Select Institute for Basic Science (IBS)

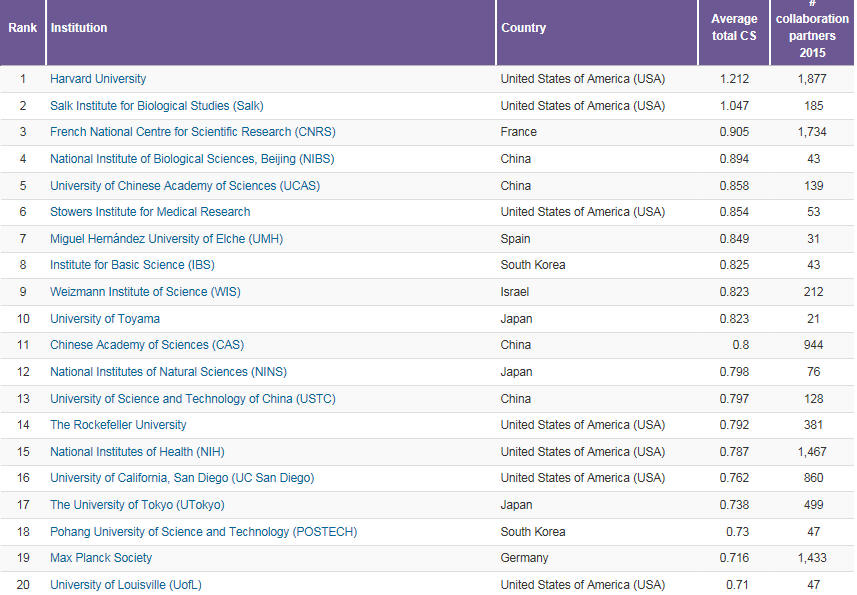pyautogui.click(x=132, y=265)
